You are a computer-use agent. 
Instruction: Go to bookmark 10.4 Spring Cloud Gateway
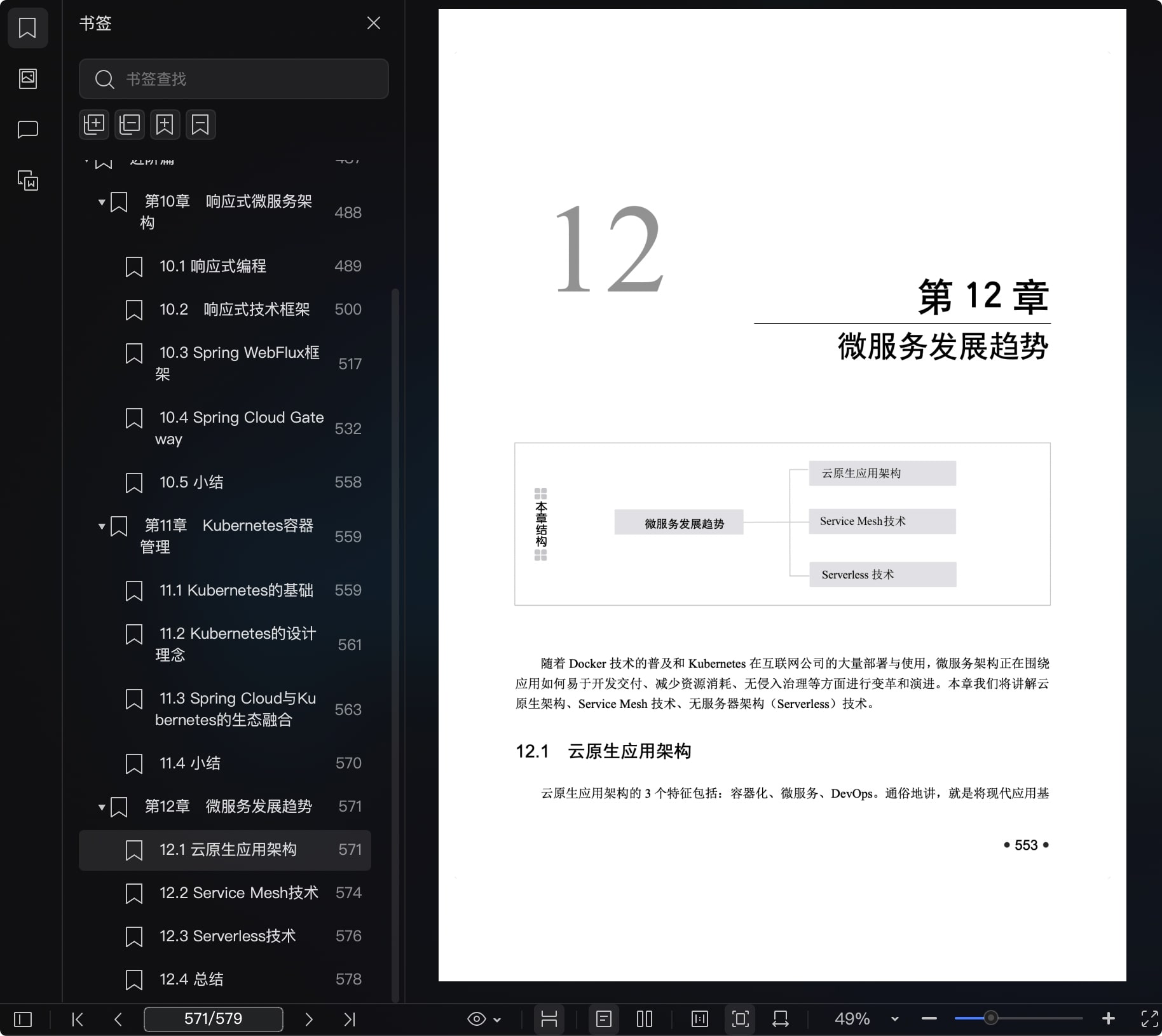click(x=225, y=428)
